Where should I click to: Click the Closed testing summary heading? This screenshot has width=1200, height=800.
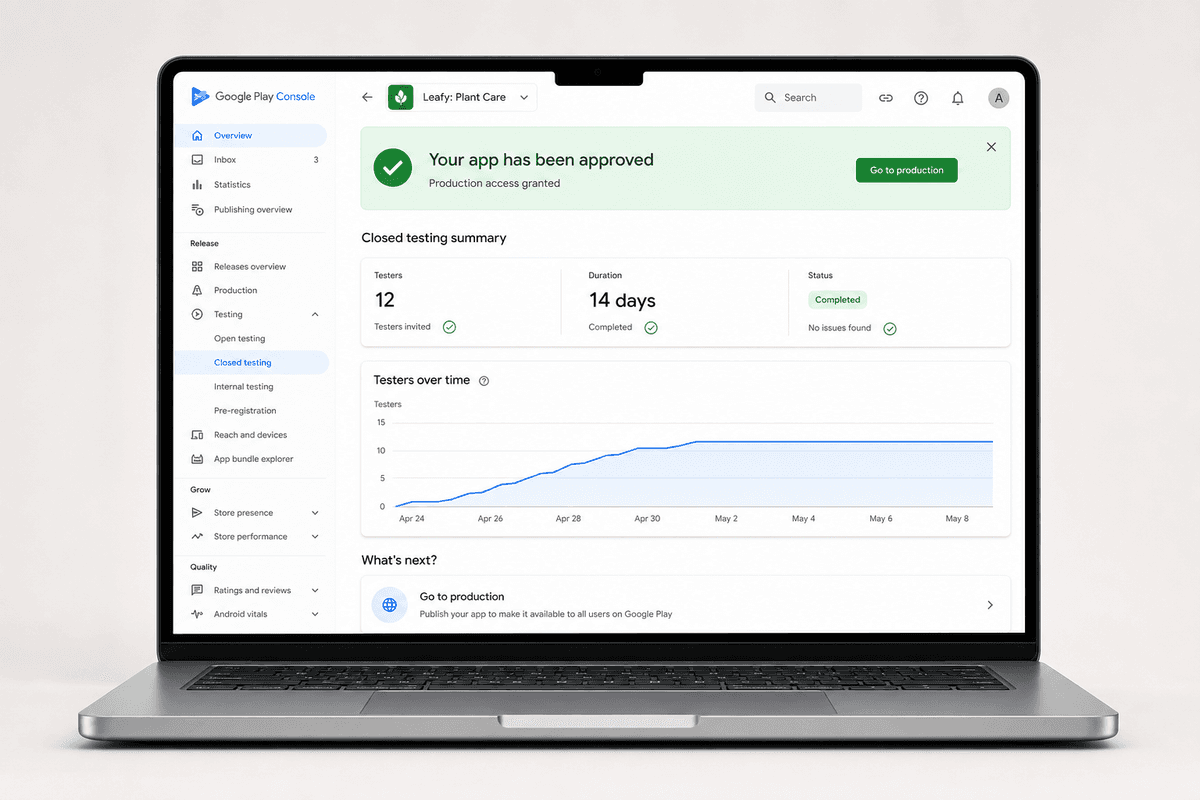tap(434, 238)
